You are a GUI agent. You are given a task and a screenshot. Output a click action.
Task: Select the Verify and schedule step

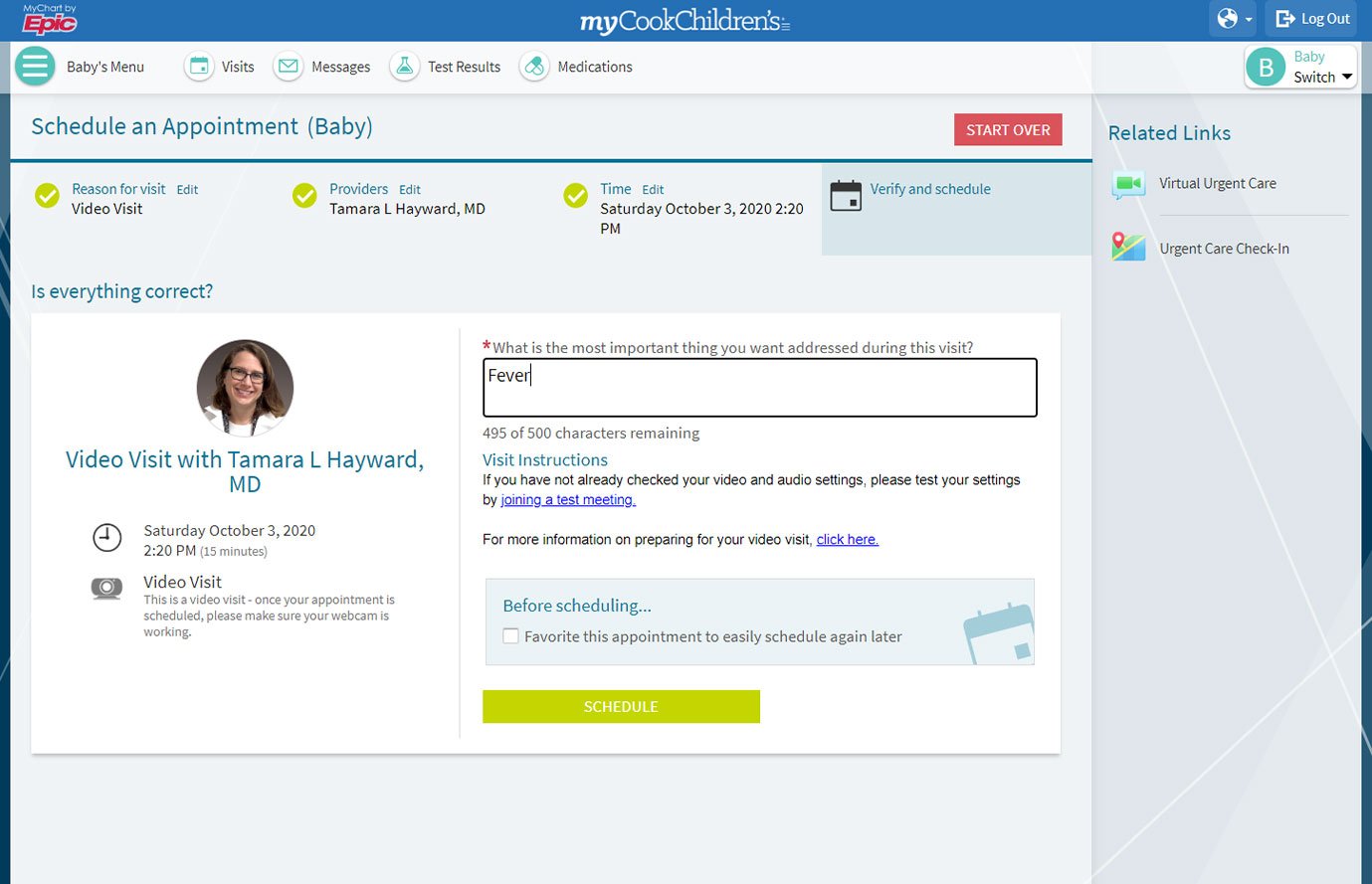coord(929,189)
